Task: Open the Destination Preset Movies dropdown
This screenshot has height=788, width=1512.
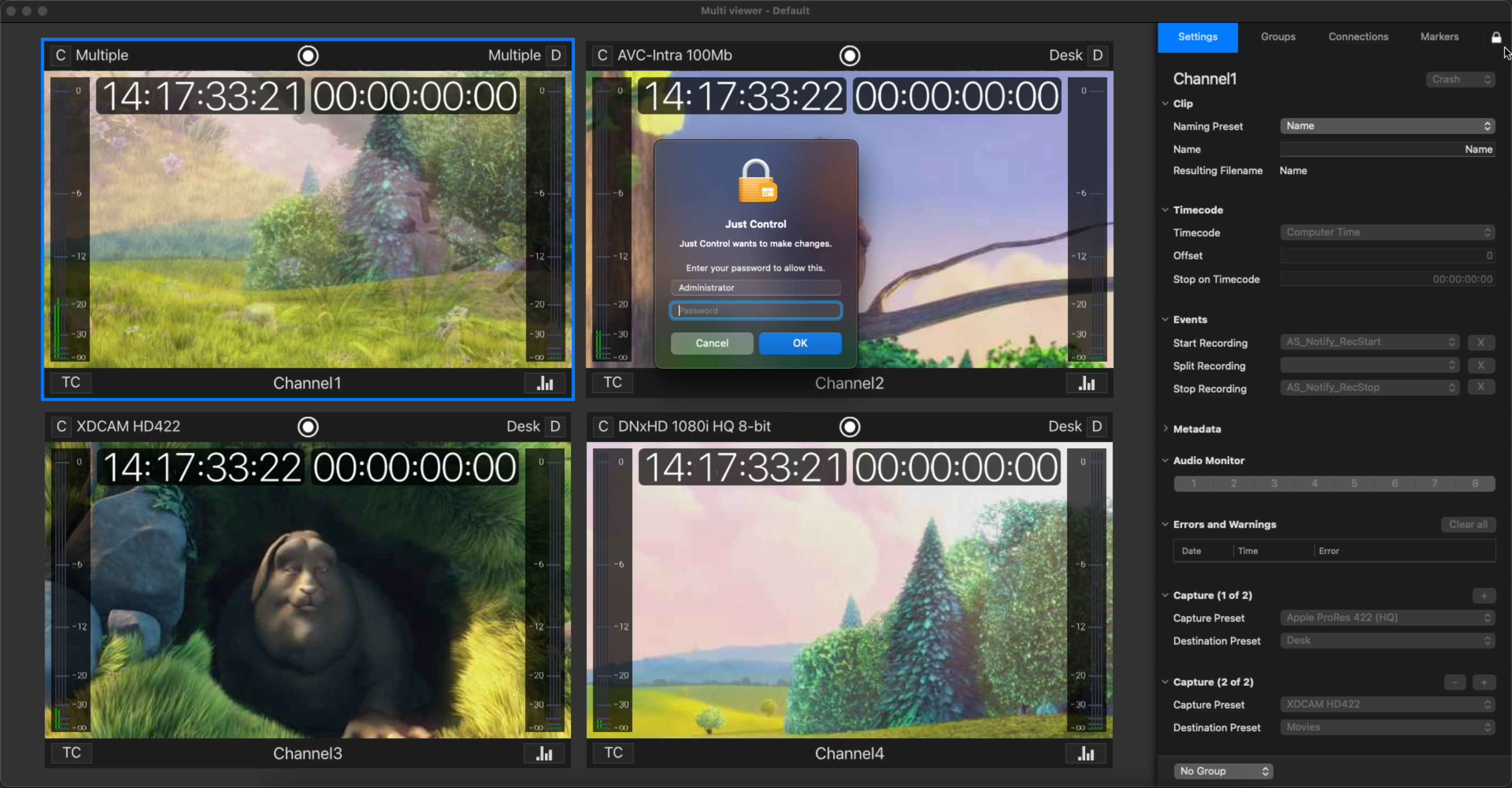Action: (x=1388, y=727)
